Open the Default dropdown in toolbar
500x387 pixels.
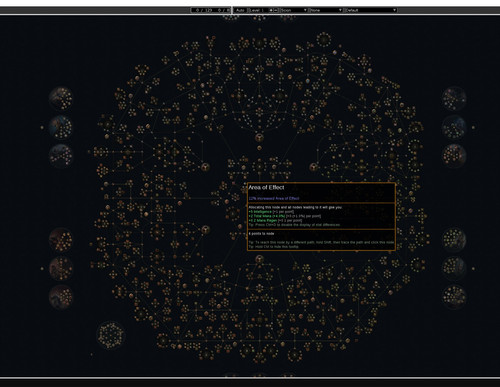[x=370, y=10]
